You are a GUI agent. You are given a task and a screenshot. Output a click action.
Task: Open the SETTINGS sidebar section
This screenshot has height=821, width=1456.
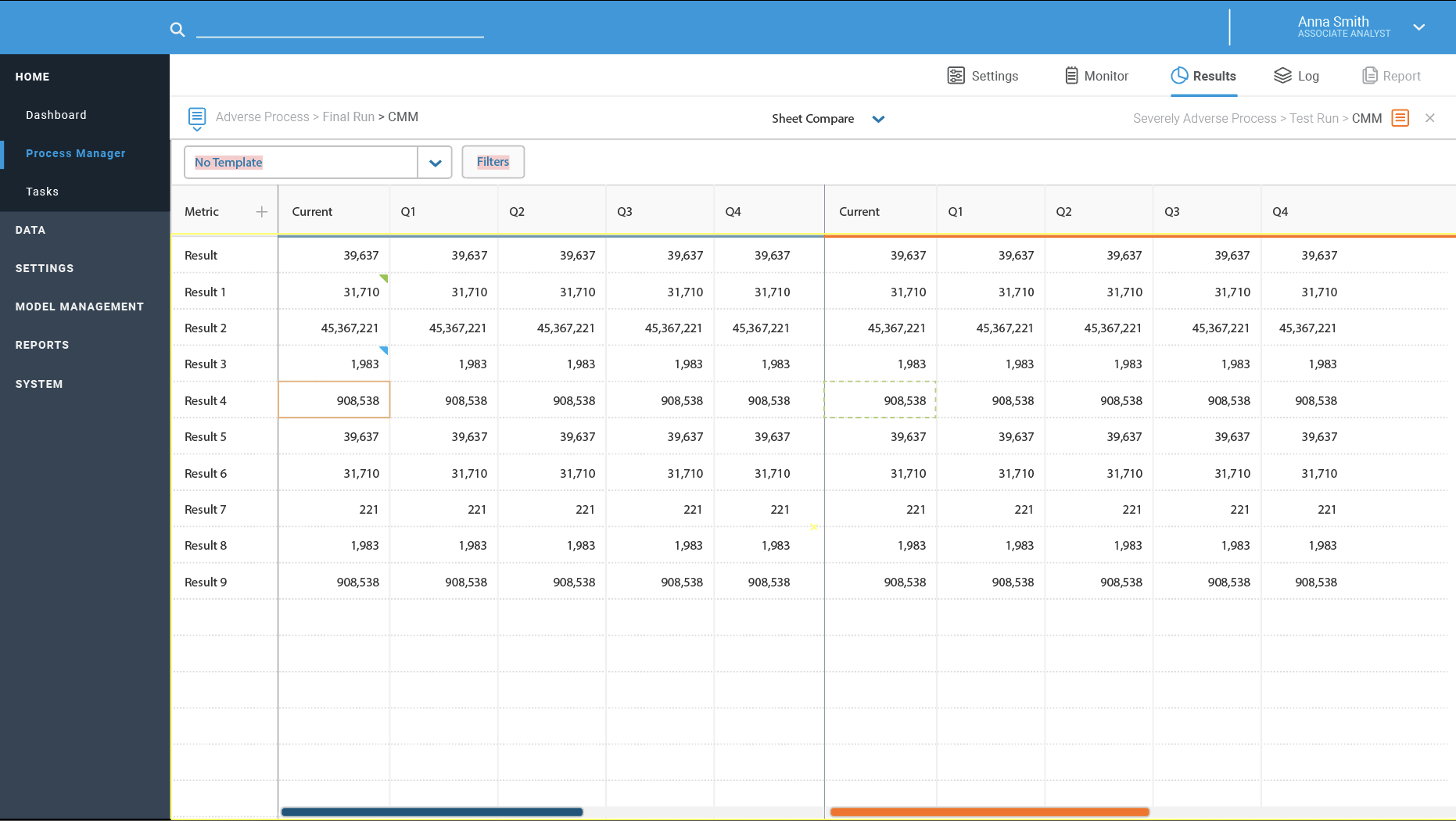coord(45,268)
